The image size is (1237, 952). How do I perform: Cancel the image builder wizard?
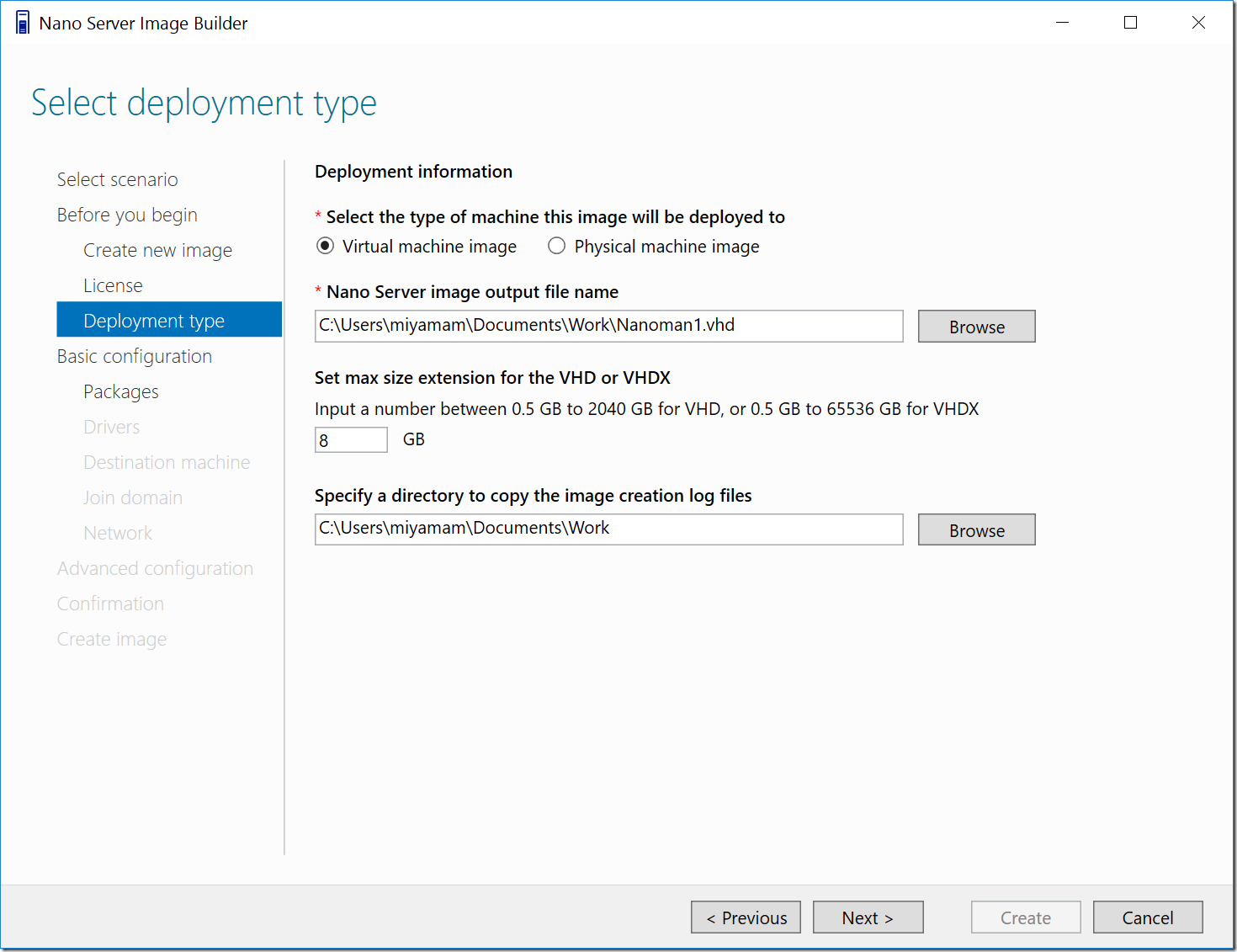(x=1147, y=917)
